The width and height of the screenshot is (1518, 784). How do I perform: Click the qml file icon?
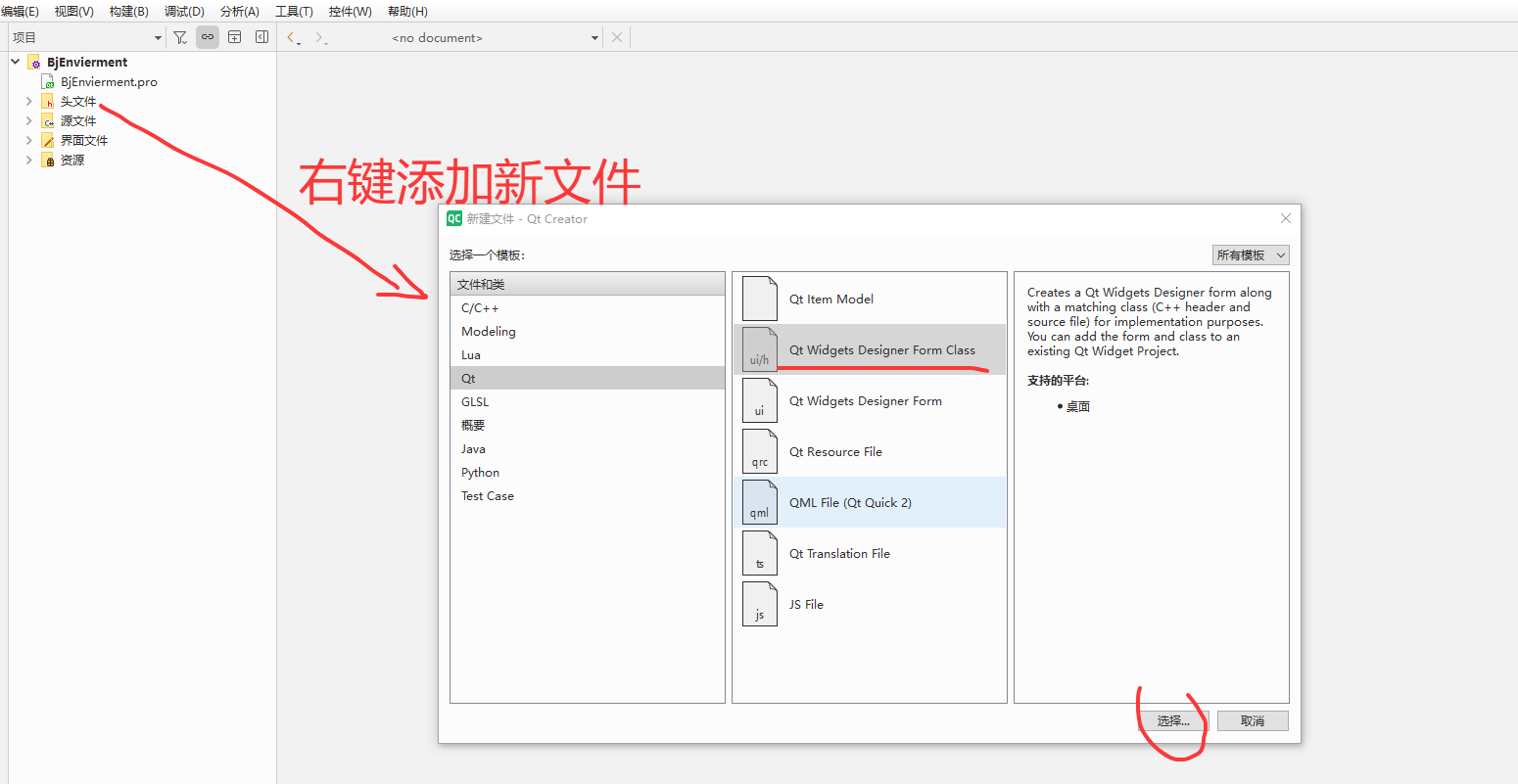(x=760, y=502)
